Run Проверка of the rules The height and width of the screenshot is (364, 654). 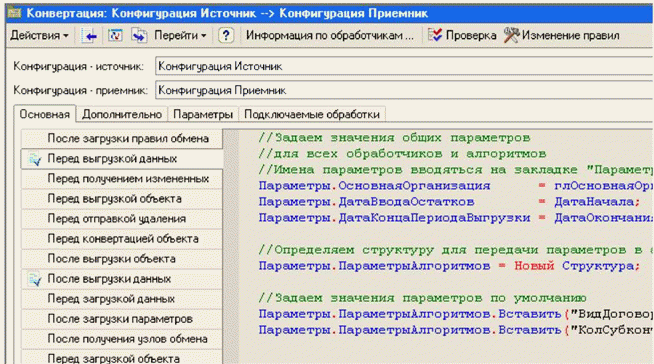(x=462, y=36)
